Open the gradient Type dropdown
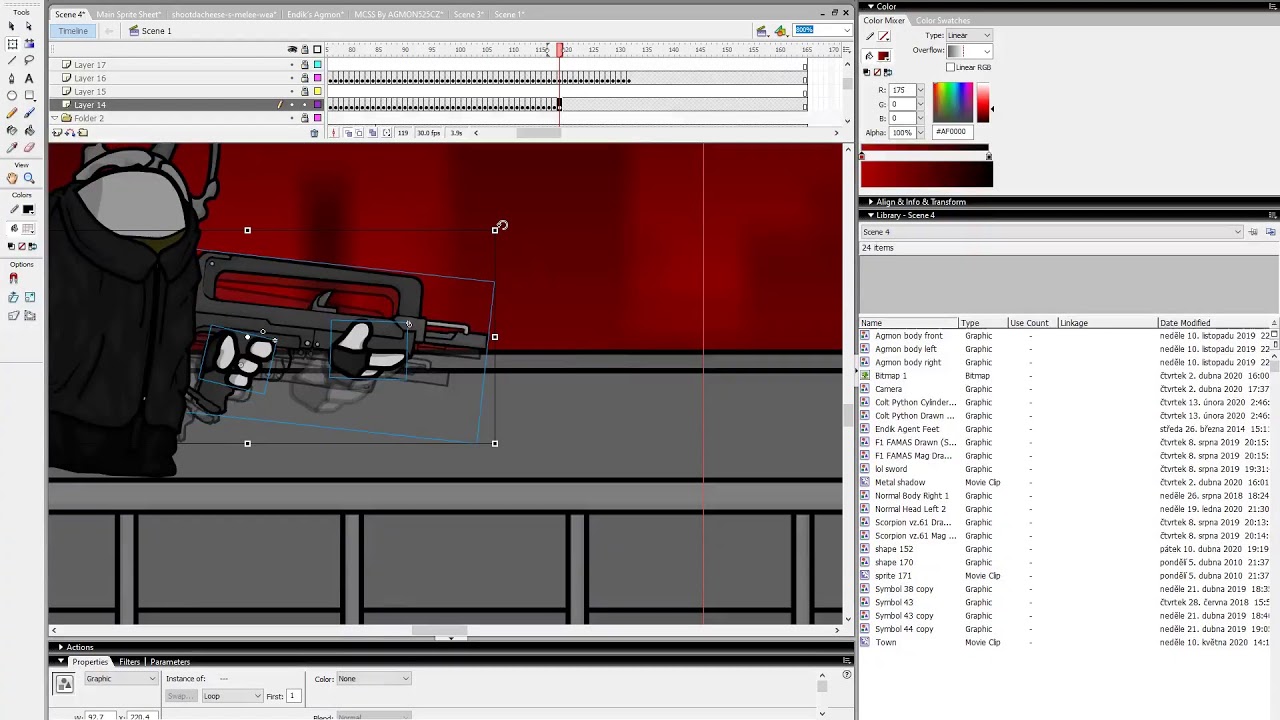The image size is (1280, 720). tap(969, 35)
